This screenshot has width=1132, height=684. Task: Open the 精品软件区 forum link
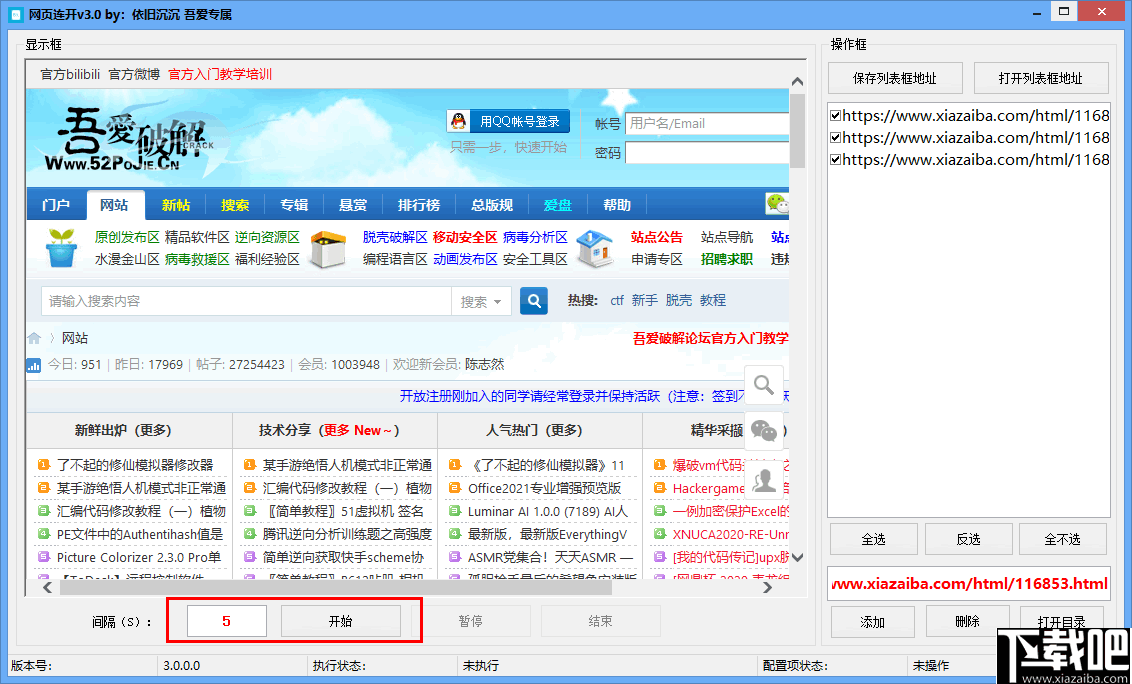tap(197, 237)
